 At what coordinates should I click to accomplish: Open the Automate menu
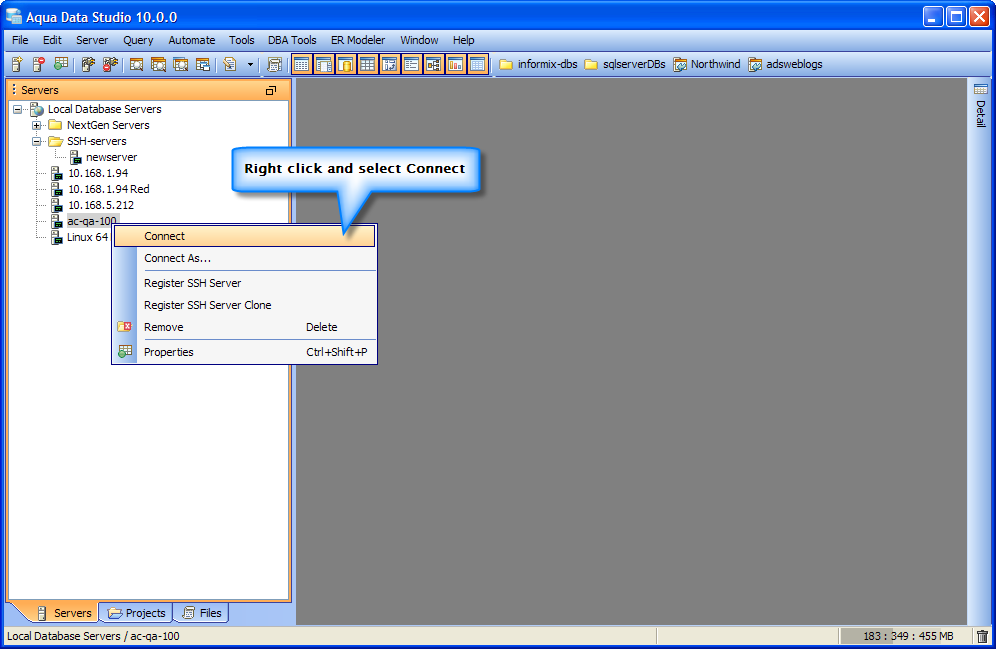point(191,40)
